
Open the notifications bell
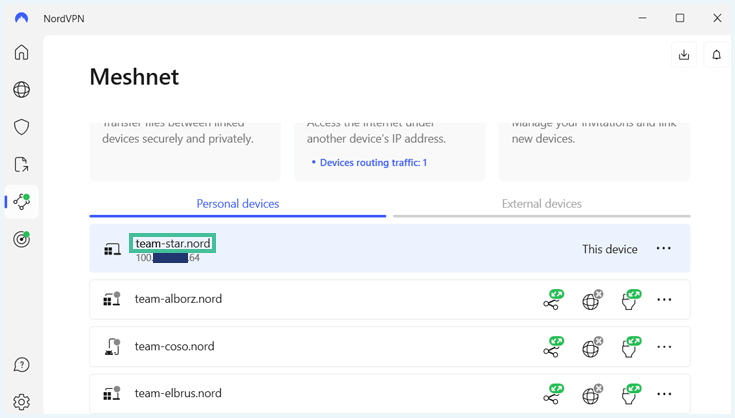pyautogui.click(x=717, y=55)
